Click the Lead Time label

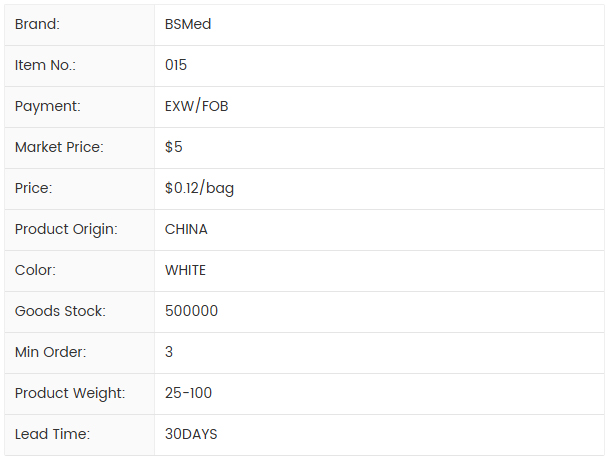coord(52,434)
